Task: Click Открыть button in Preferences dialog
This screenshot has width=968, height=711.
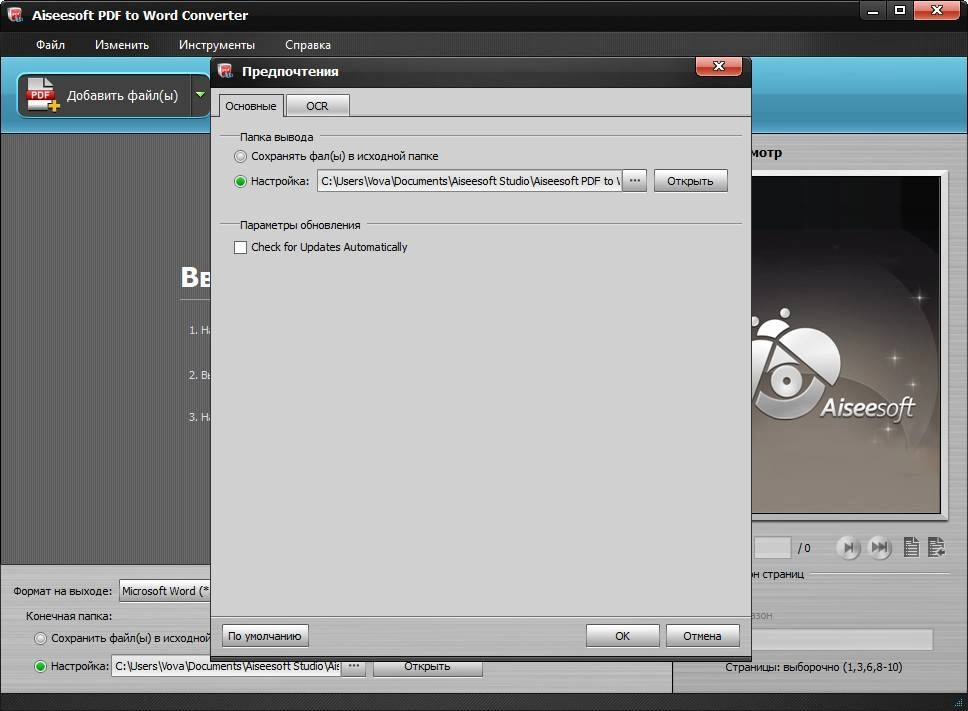Action: (690, 181)
